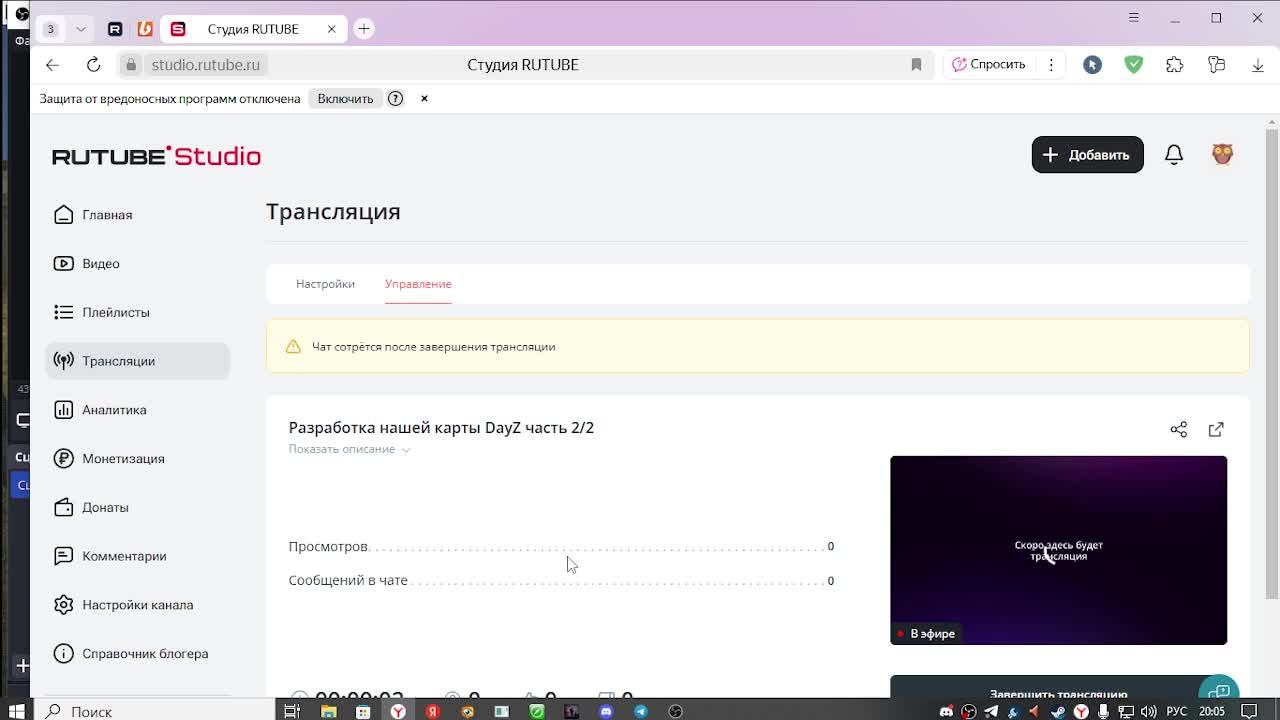1280x720 pixels.
Task: Go back in the browser
Action: (52, 65)
